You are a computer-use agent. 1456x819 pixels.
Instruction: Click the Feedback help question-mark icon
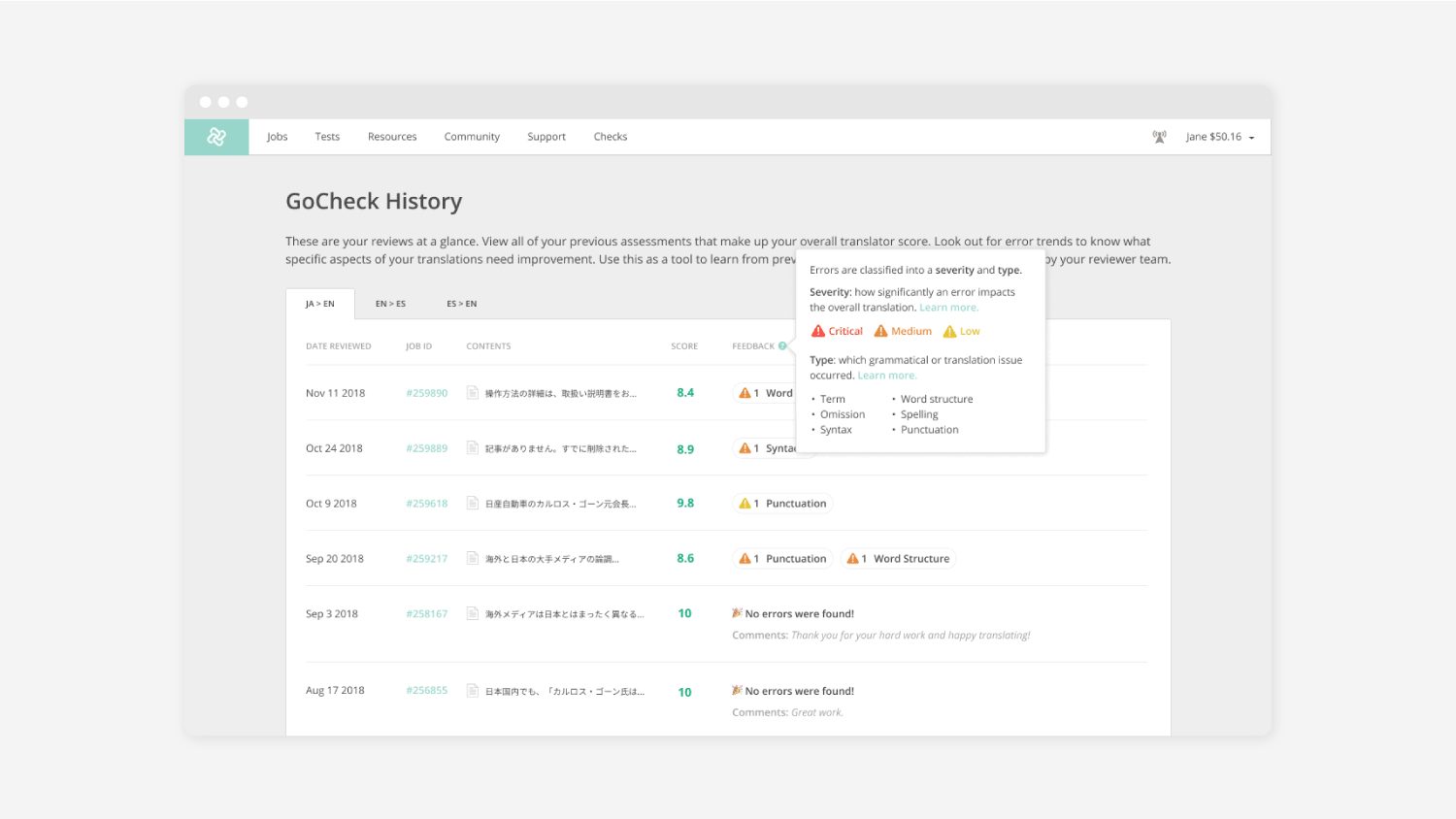(x=782, y=346)
